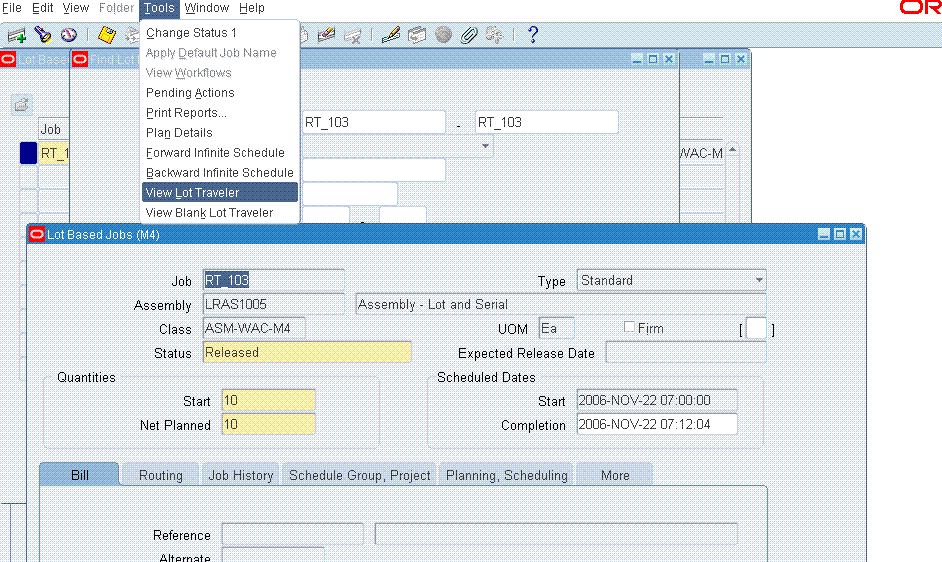Click the scroll up arrow beside WAC-M column
The width and height of the screenshot is (942, 562).
click(x=732, y=150)
